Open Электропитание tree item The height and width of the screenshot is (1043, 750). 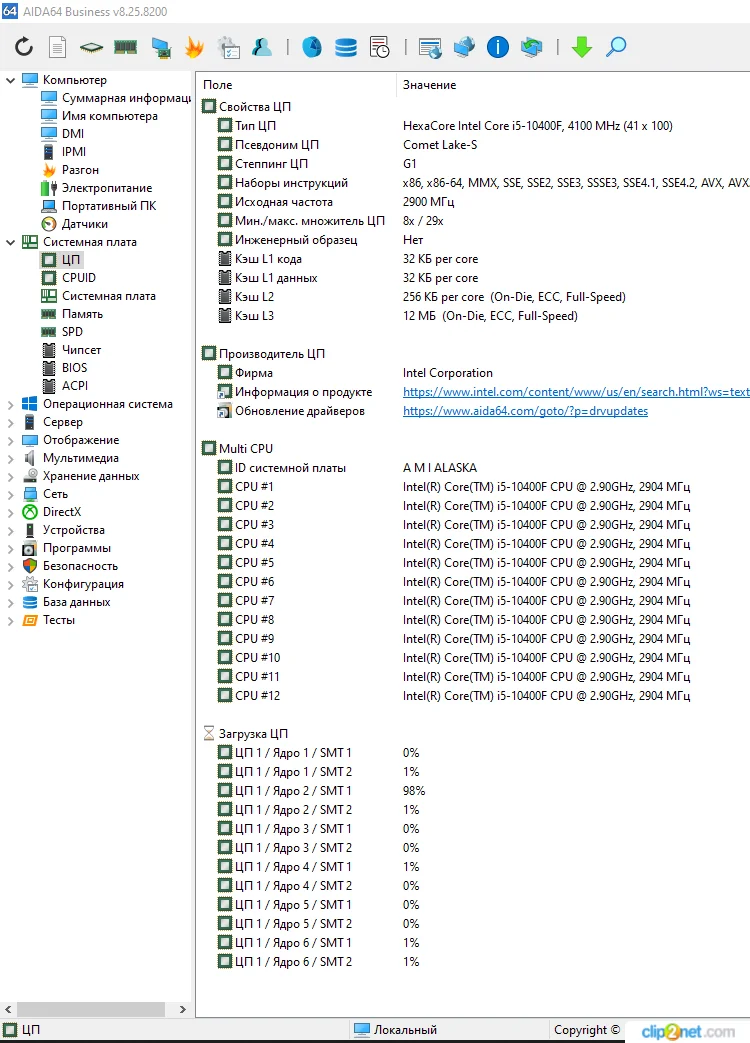pyautogui.click(x=97, y=188)
